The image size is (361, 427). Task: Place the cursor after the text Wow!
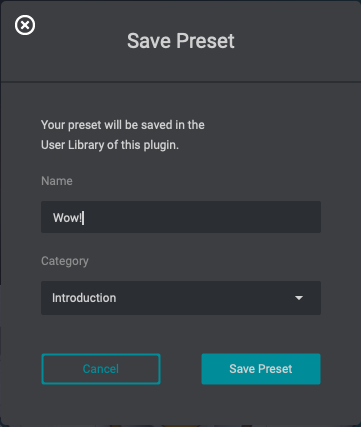click(x=83, y=218)
